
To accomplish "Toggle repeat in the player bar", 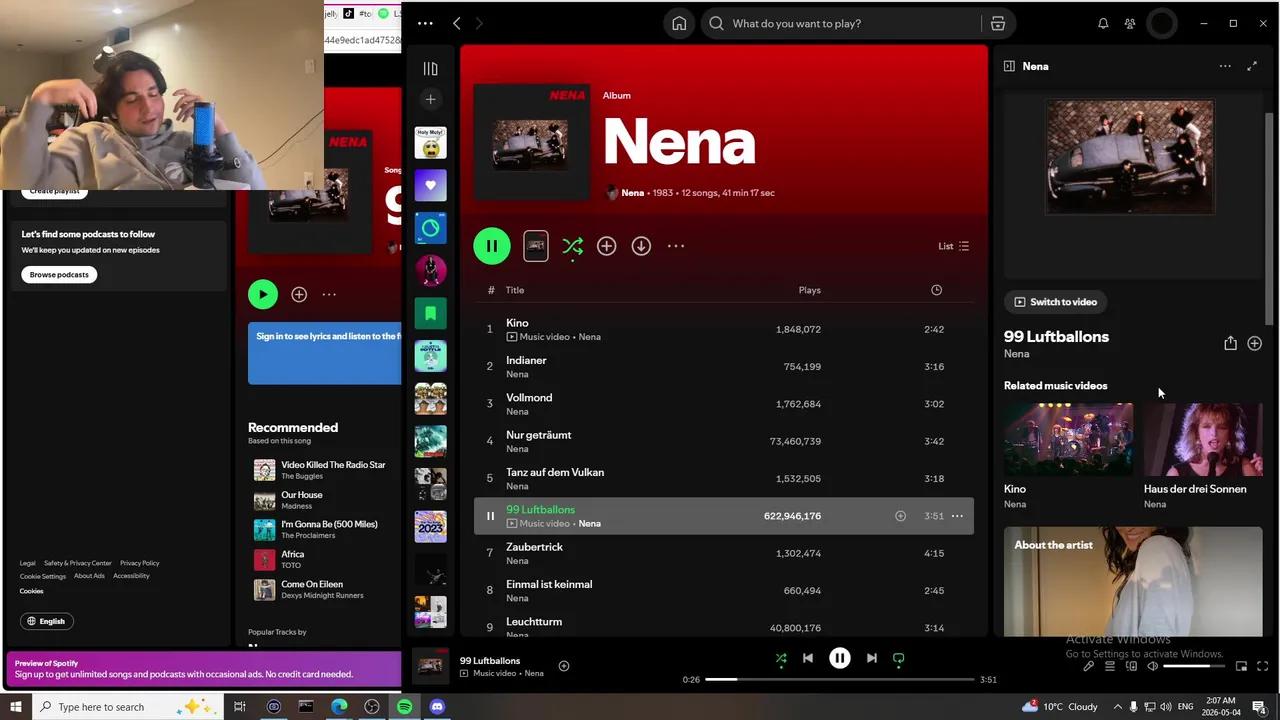I will tap(899, 658).
